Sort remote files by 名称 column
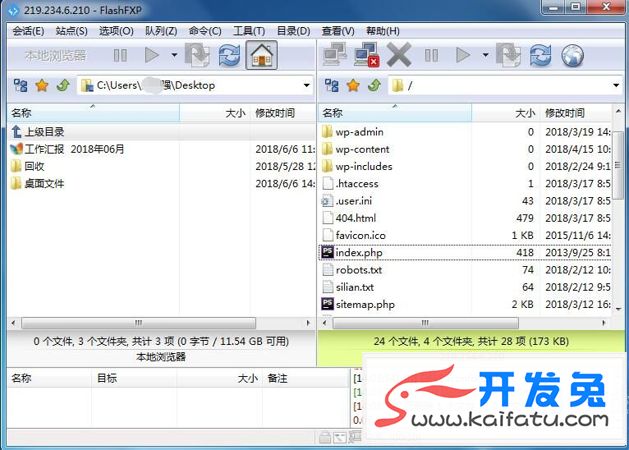Image resolution: width=629 pixels, height=450 pixels. point(395,113)
